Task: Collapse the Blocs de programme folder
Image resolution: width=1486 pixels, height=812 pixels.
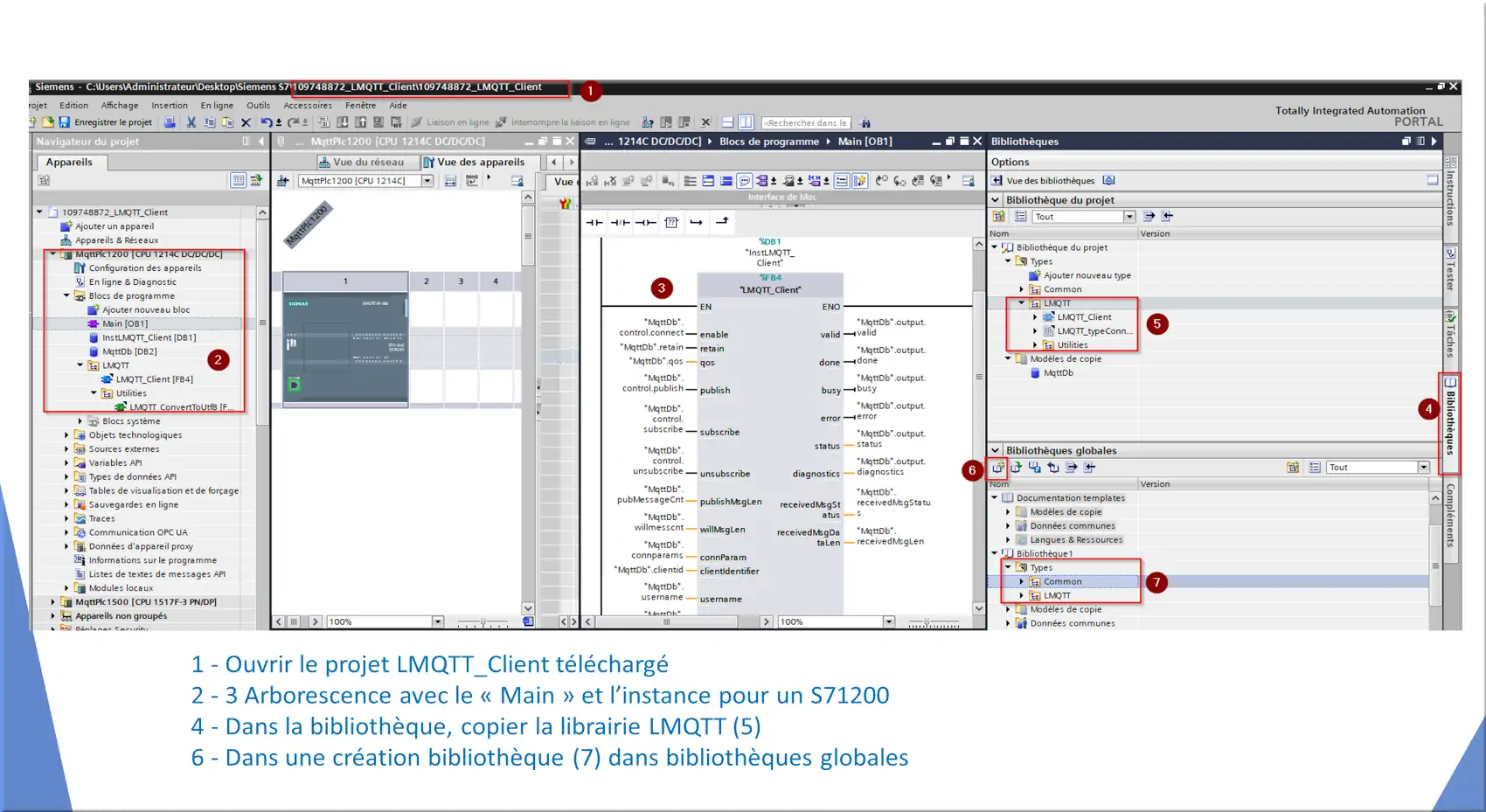Action: [66, 295]
